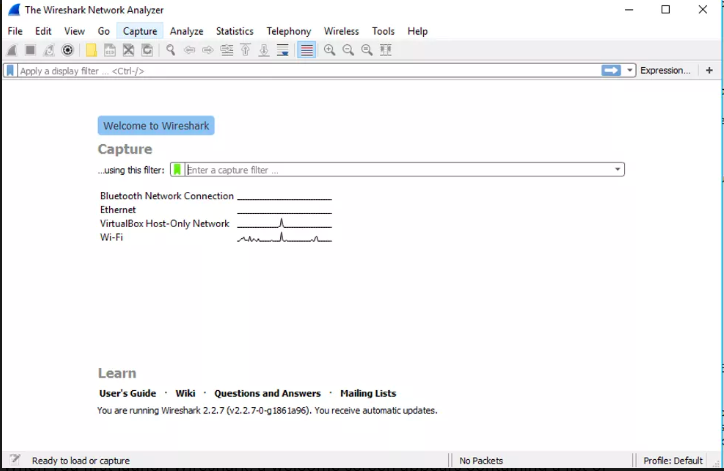724x471 pixels.
Task: Open the Mailing Lists link
Action: pos(368,393)
